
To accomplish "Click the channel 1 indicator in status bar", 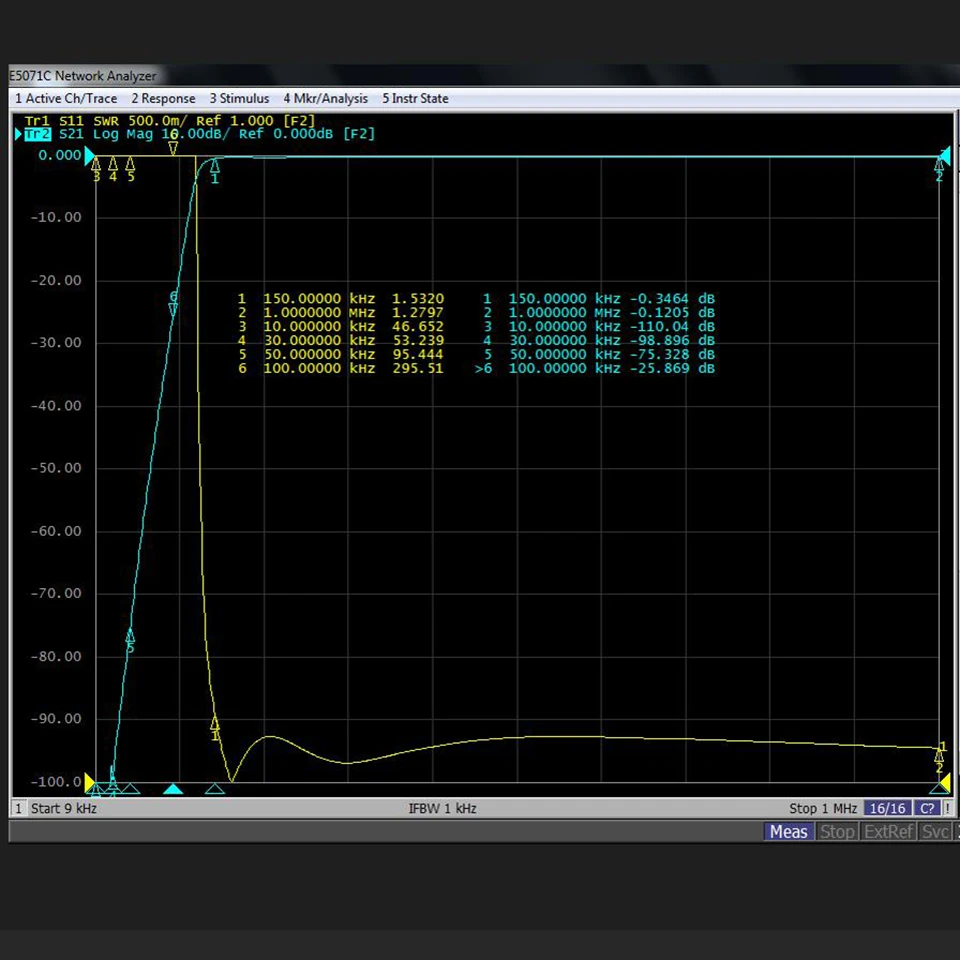I will (x=18, y=808).
